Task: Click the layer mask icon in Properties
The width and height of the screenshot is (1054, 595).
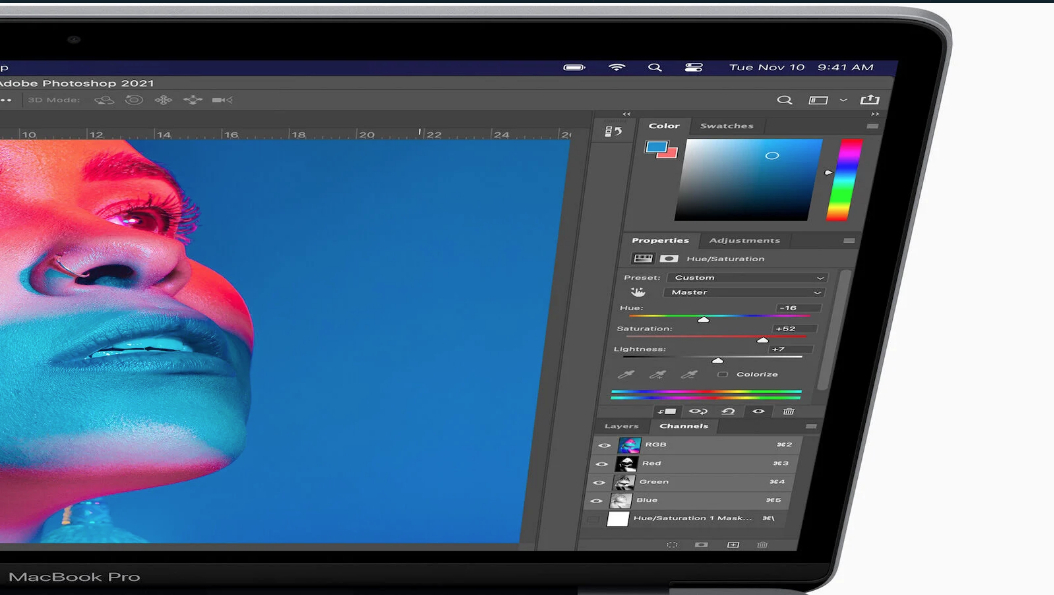Action: [668, 258]
